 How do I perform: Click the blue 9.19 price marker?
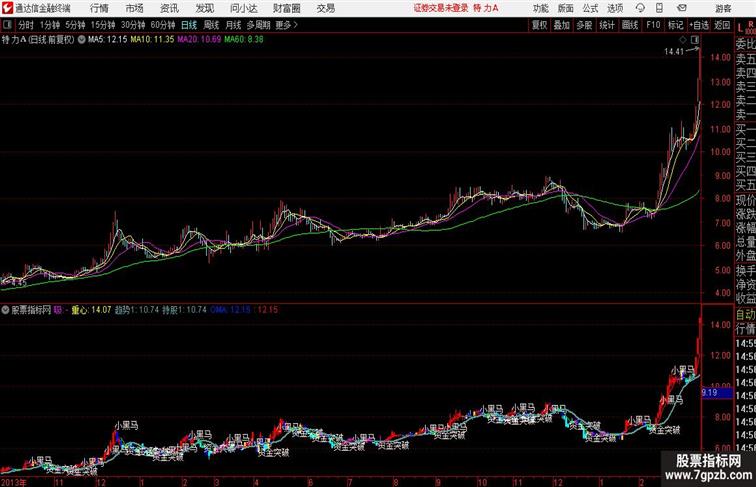(716, 393)
